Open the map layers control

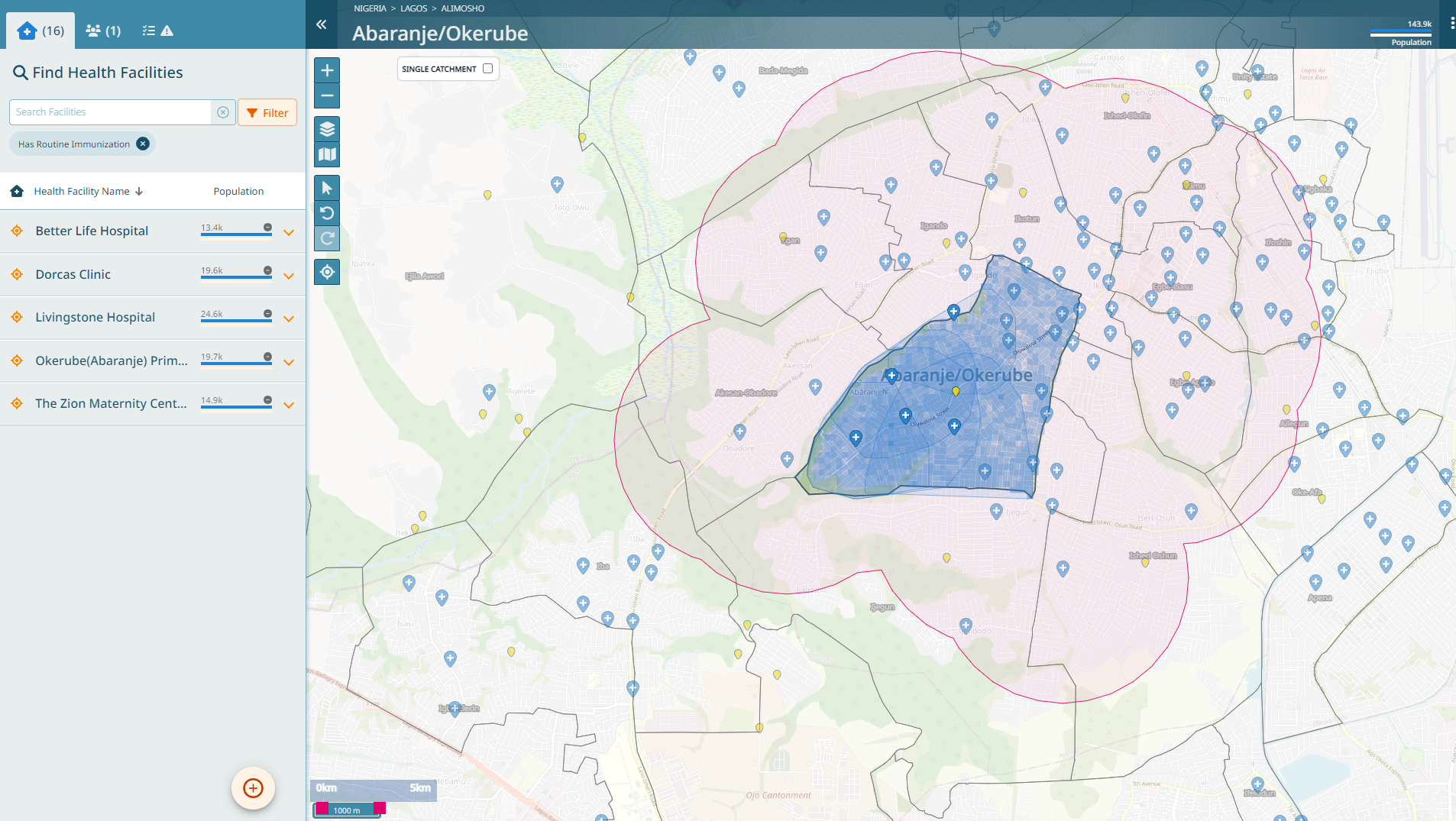327,129
